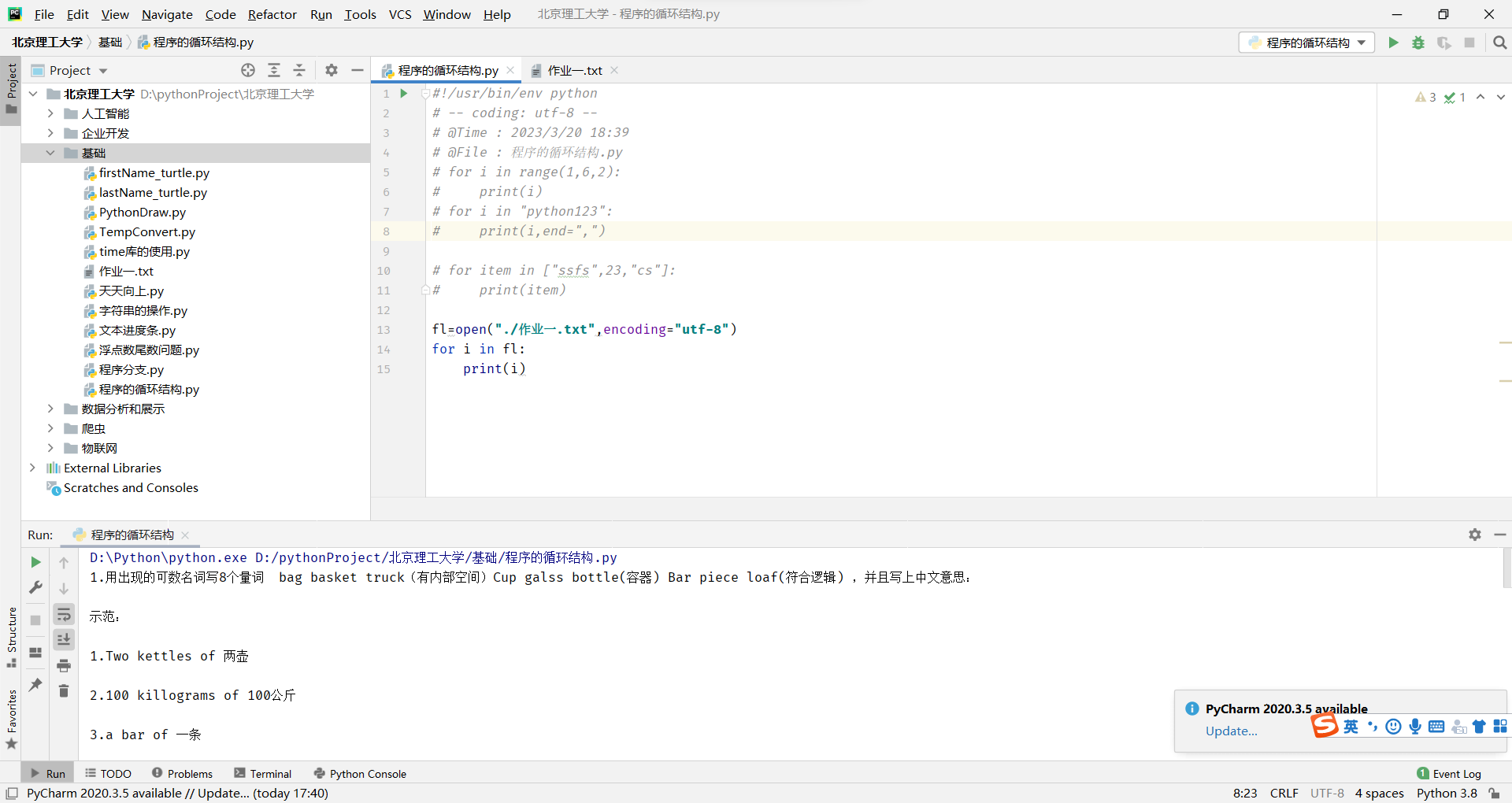
Task: Open Event Log button
Action: pyautogui.click(x=1449, y=774)
